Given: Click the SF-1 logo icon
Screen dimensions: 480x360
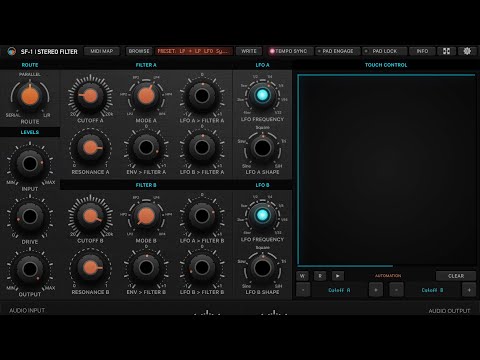Looking at the screenshot, I should (12, 51).
